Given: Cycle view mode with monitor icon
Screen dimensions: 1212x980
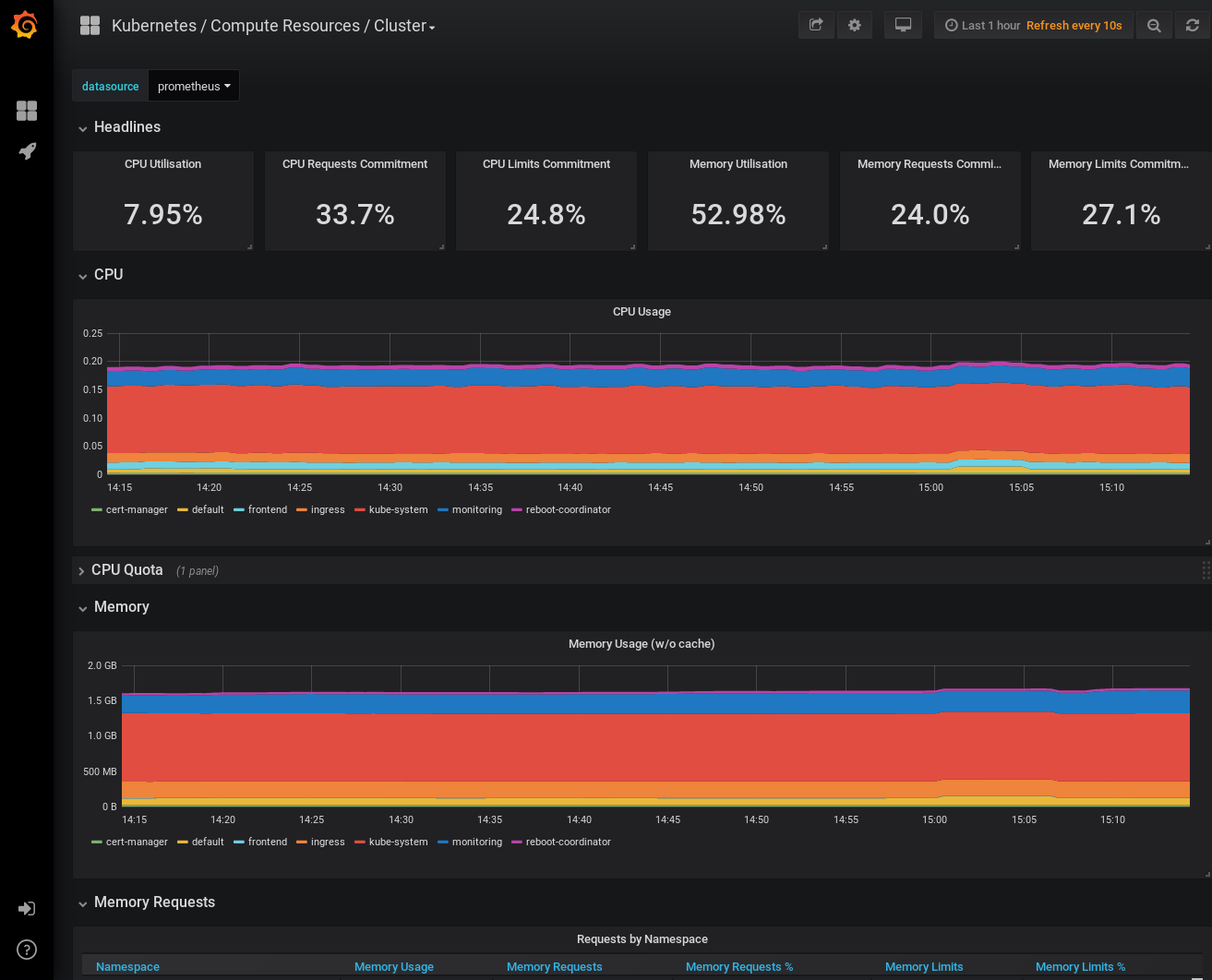Looking at the screenshot, I should click(904, 26).
